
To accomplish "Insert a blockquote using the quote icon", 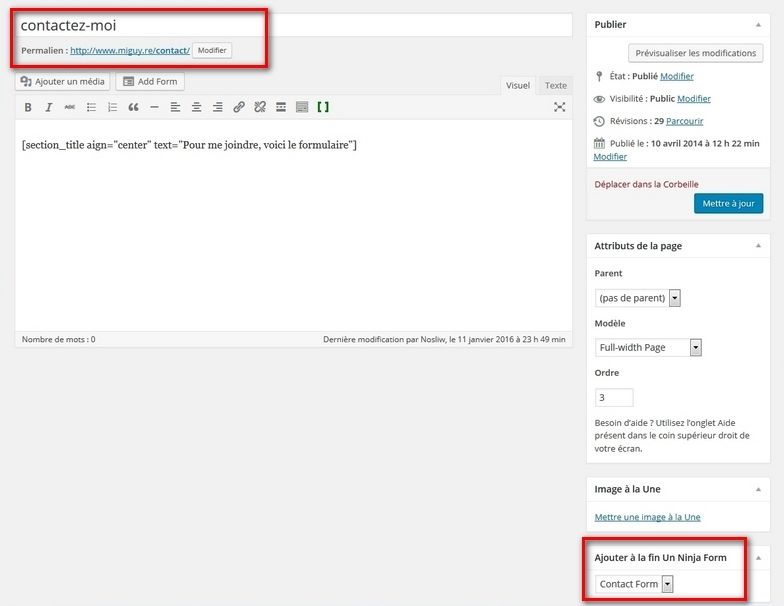I will [133, 107].
